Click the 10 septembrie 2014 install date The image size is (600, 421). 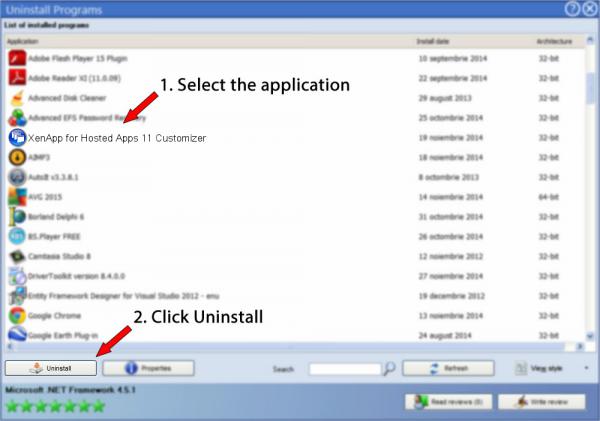453,59
